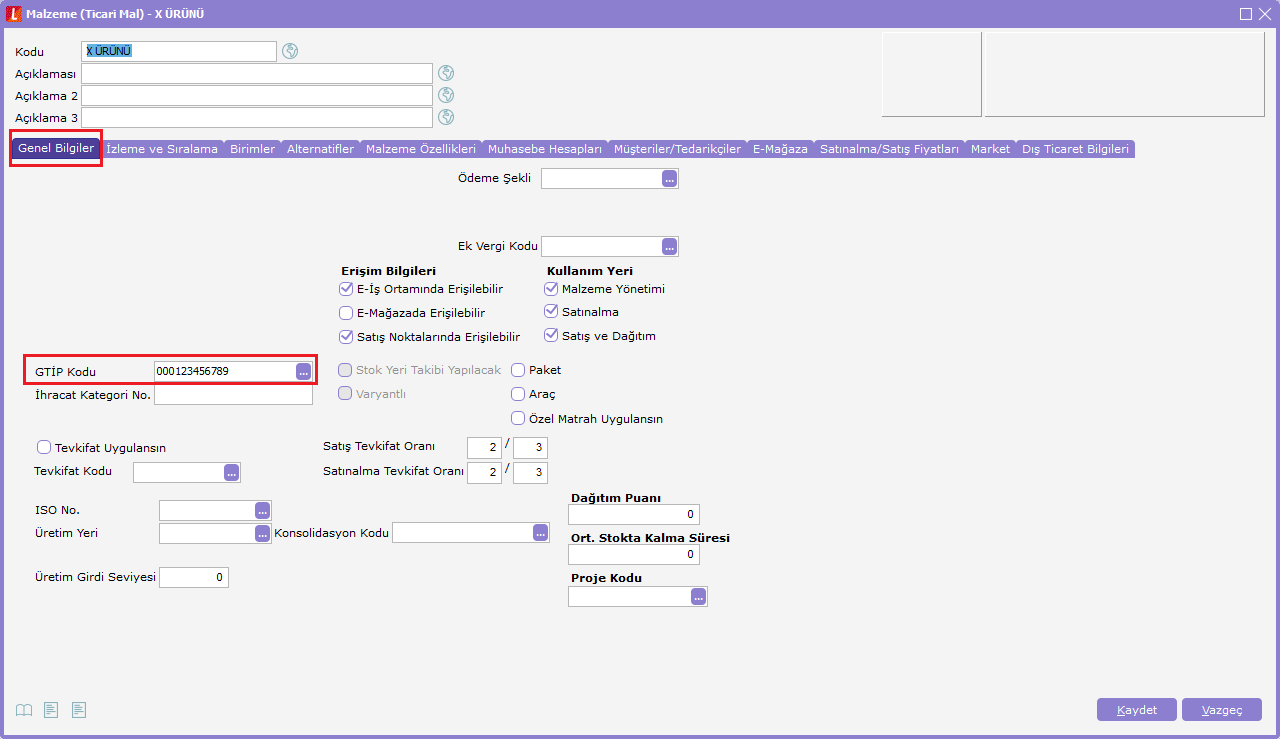Open the book icon in the footer
This screenshot has height=739, width=1280.
coord(24,710)
